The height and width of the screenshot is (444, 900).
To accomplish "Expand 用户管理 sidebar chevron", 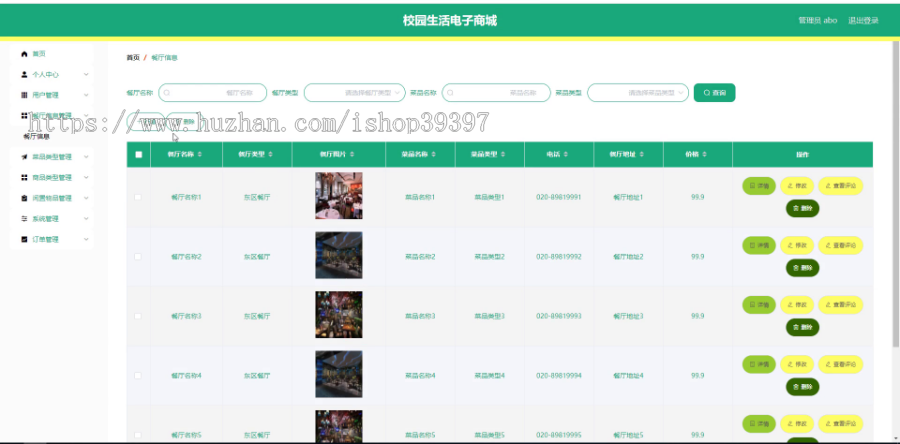I will (86, 95).
